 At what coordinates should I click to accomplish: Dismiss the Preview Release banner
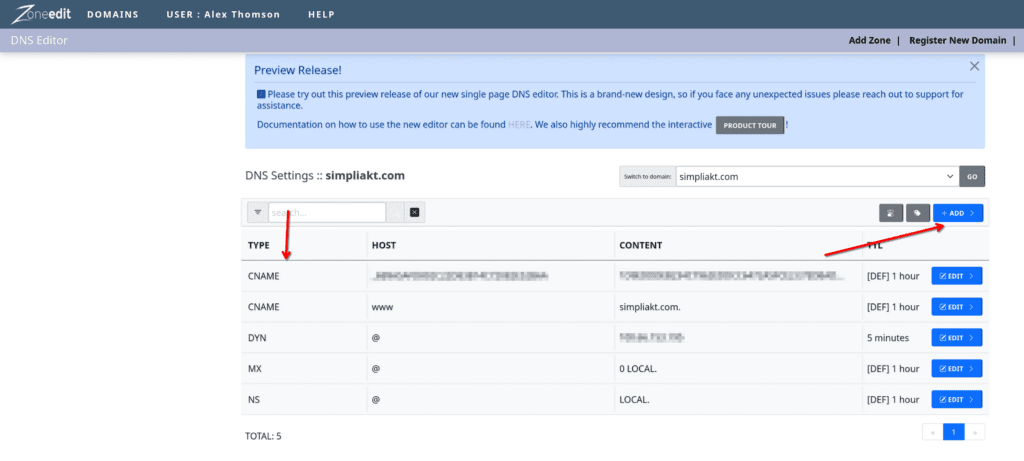974,66
